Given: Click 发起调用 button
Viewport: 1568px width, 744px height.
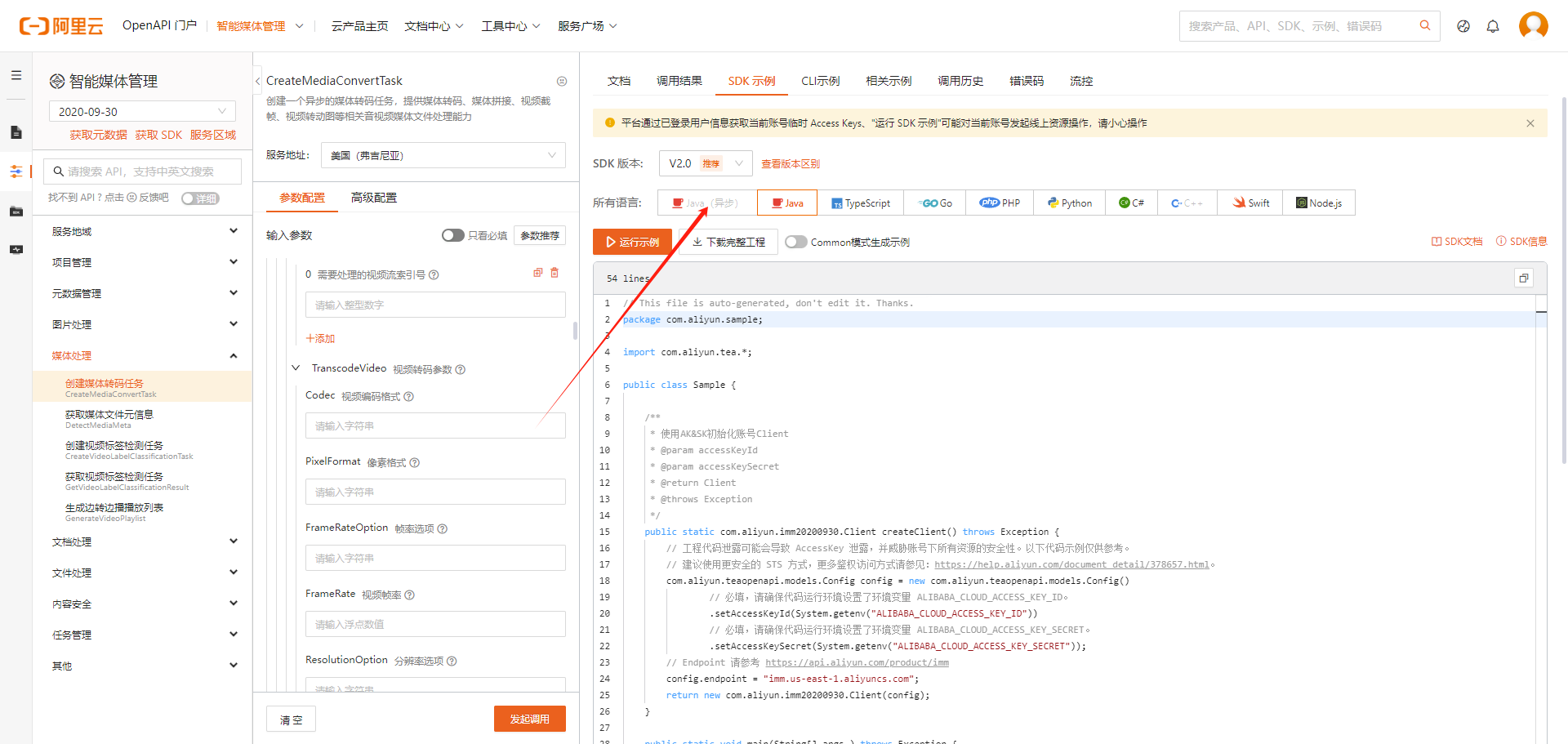Looking at the screenshot, I should (x=530, y=719).
